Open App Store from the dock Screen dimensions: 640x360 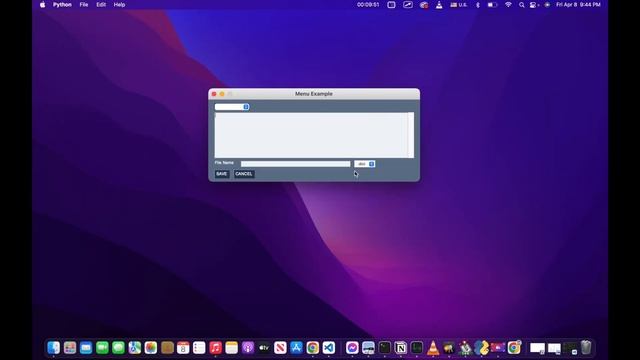[x=296, y=348]
